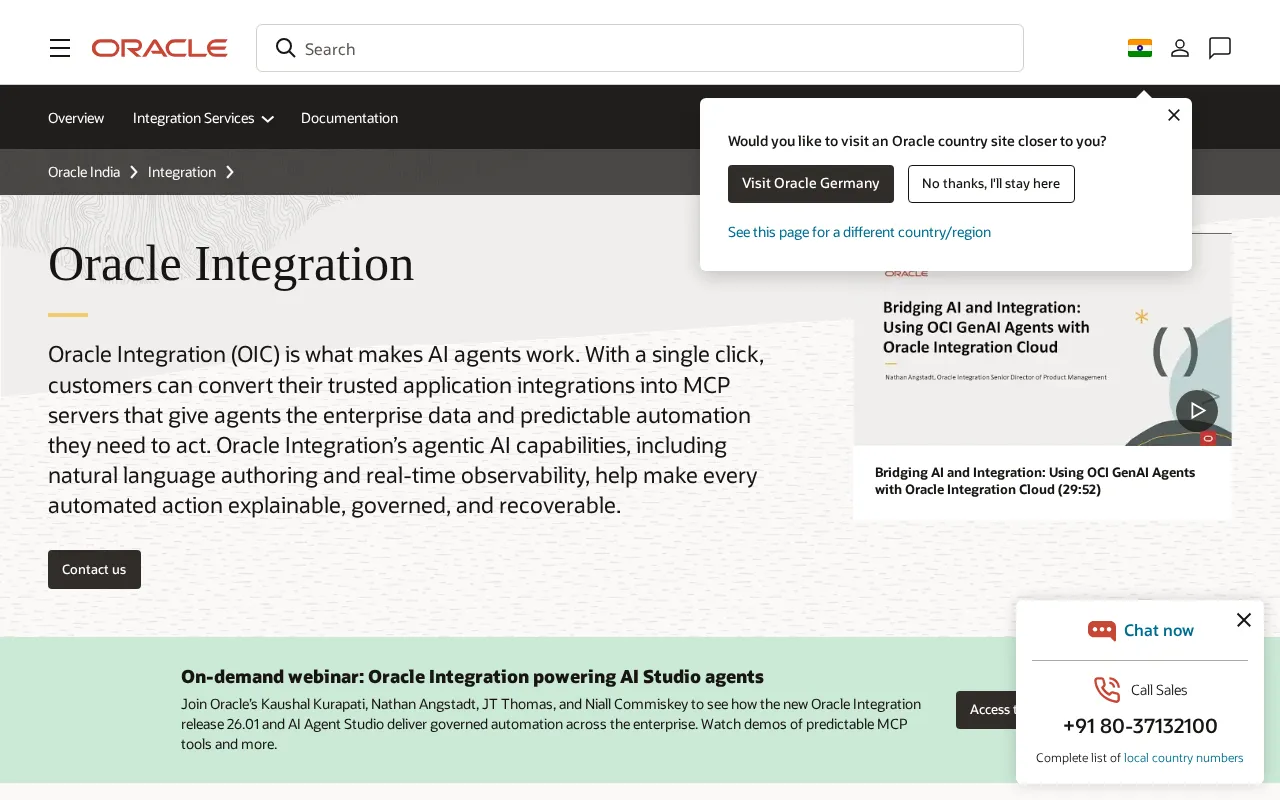Open See this page for a different country/region
The image size is (1280, 800).
[859, 232]
